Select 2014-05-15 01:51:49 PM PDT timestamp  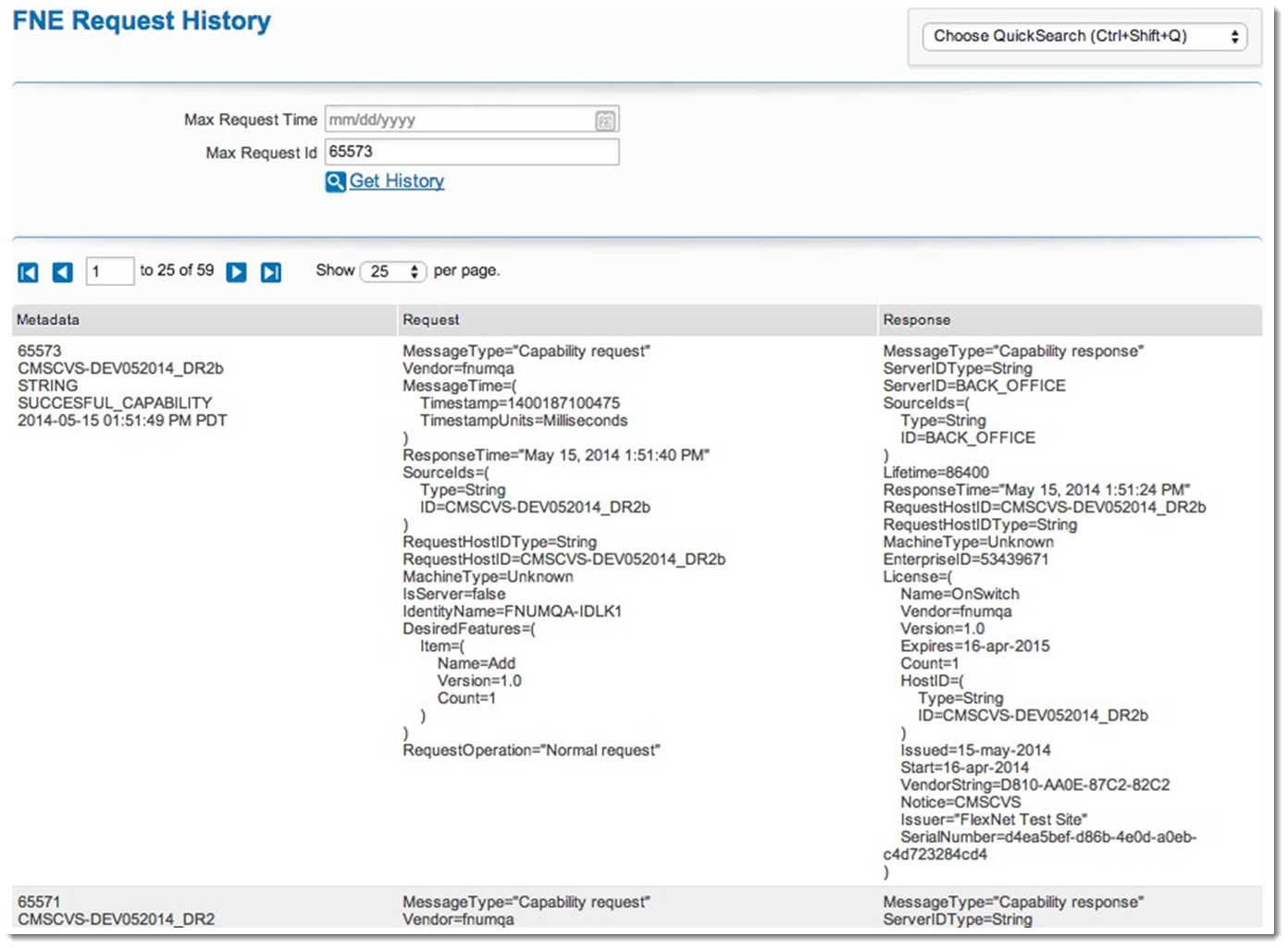coord(122,421)
